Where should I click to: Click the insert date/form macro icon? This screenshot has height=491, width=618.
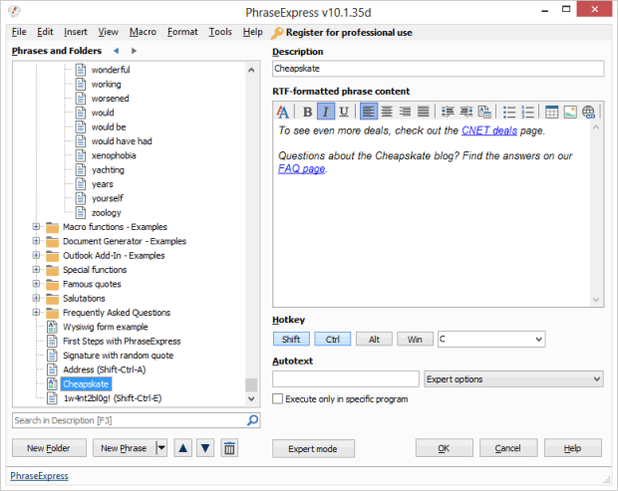(x=484, y=112)
